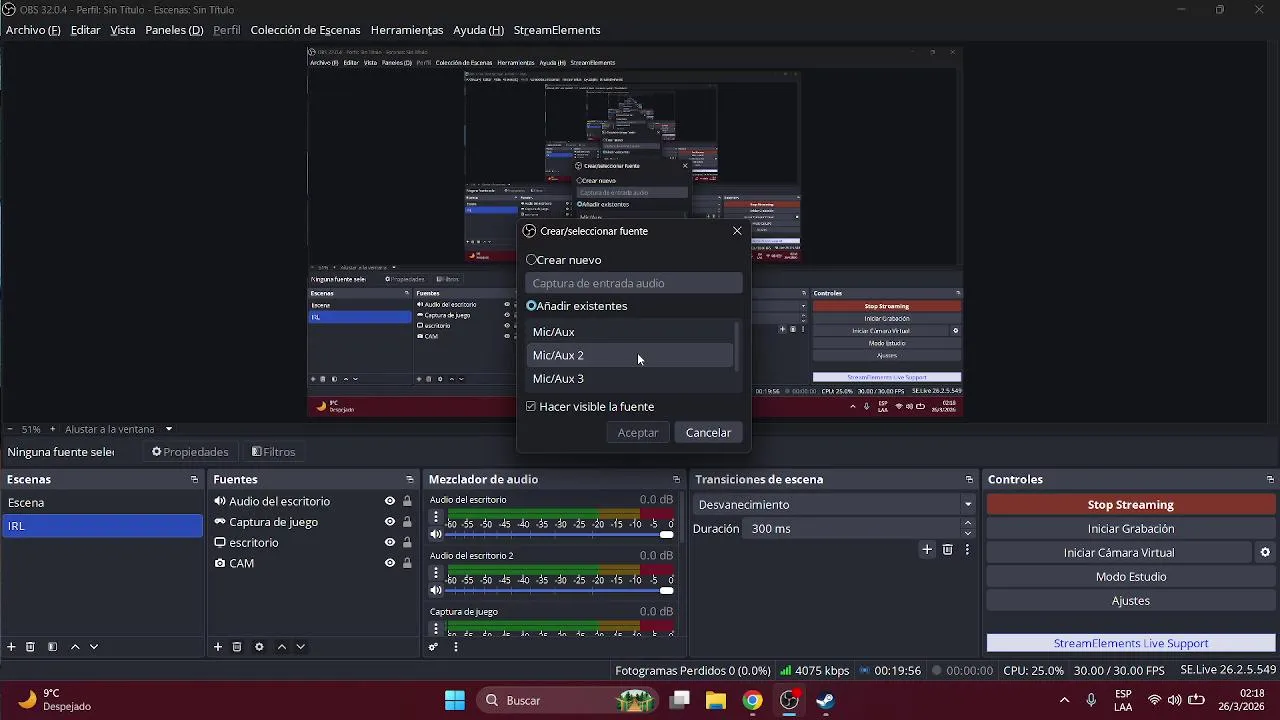This screenshot has height=720, width=1280.
Task: Click the Stop Streaming button
Action: tap(1130, 505)
